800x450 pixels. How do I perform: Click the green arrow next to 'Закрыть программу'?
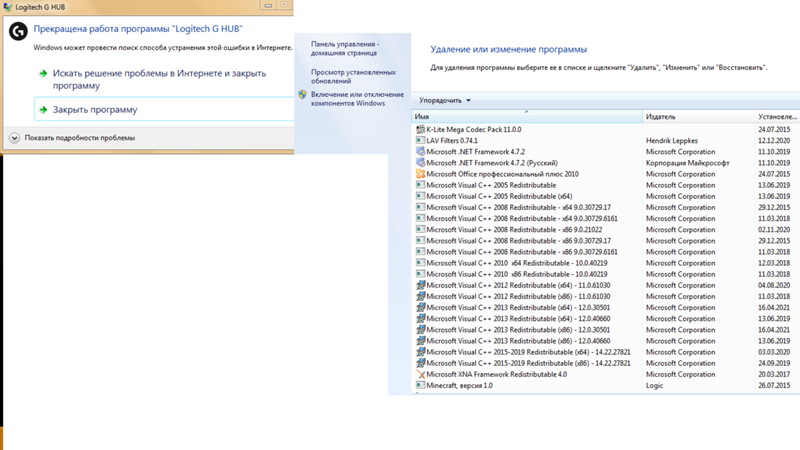pos(43,110)
